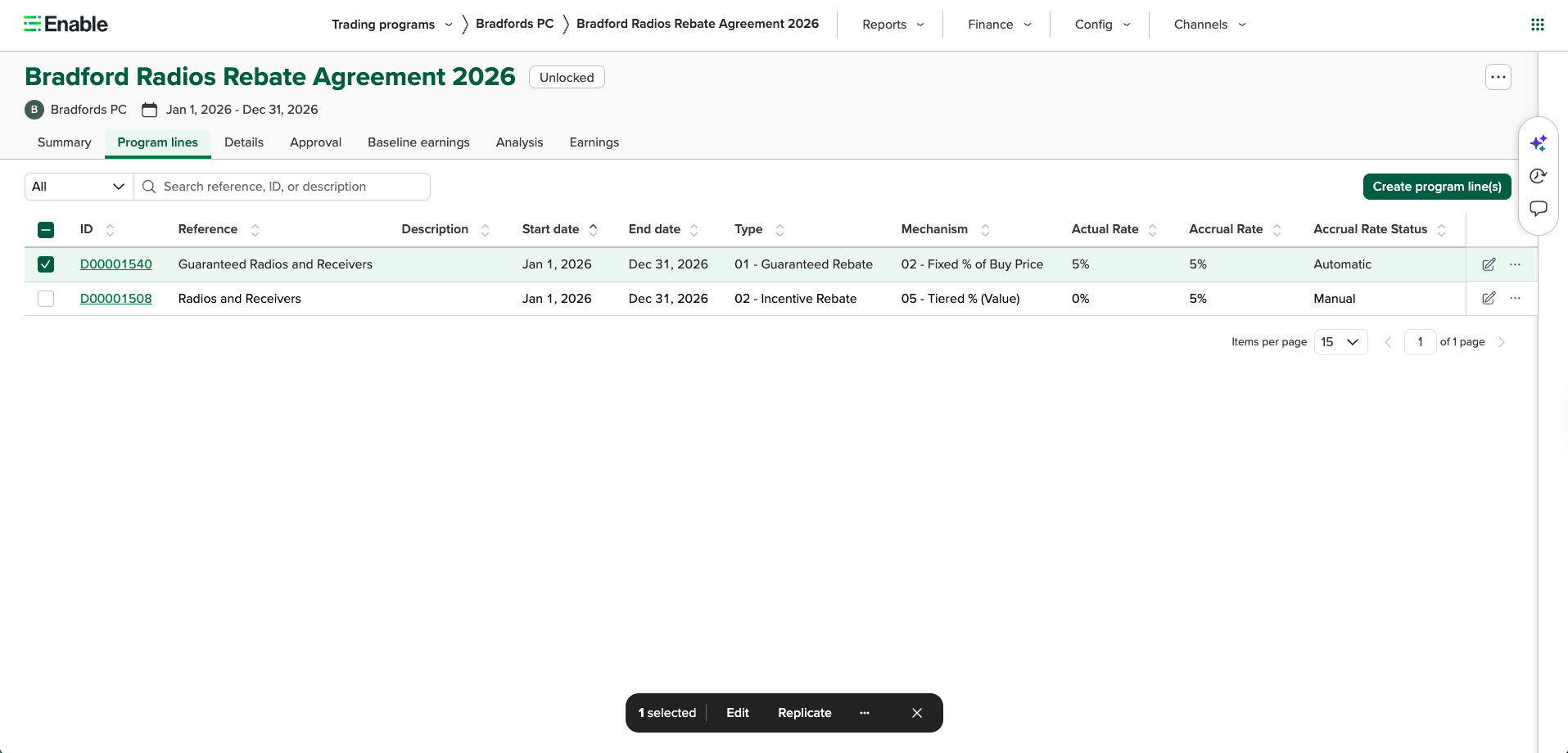Open the history clock icon
This screenshot has width=1568, height=753.
(x=1539, y=176)
